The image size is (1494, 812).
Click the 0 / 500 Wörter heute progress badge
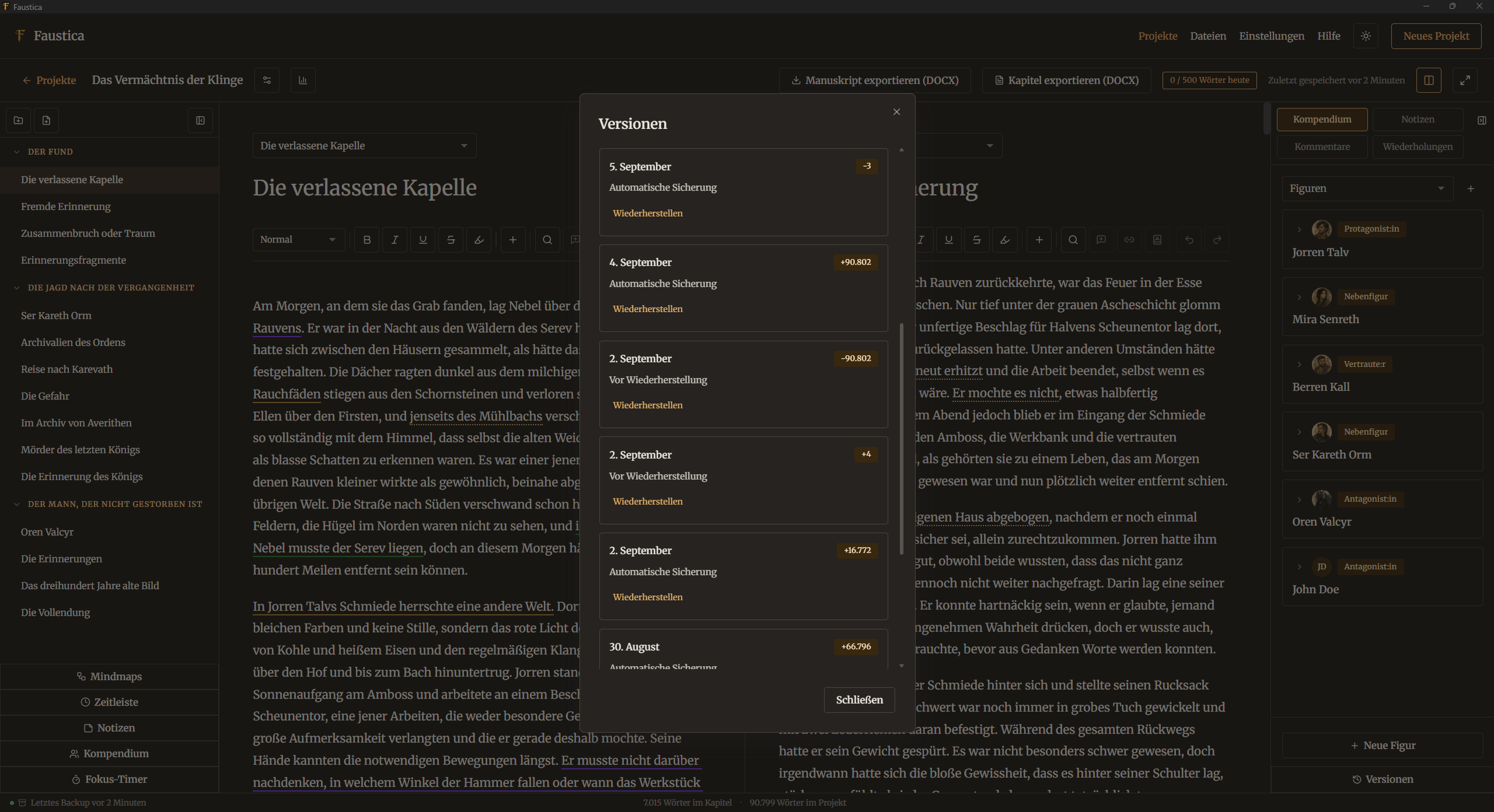tap(1209, 80)
